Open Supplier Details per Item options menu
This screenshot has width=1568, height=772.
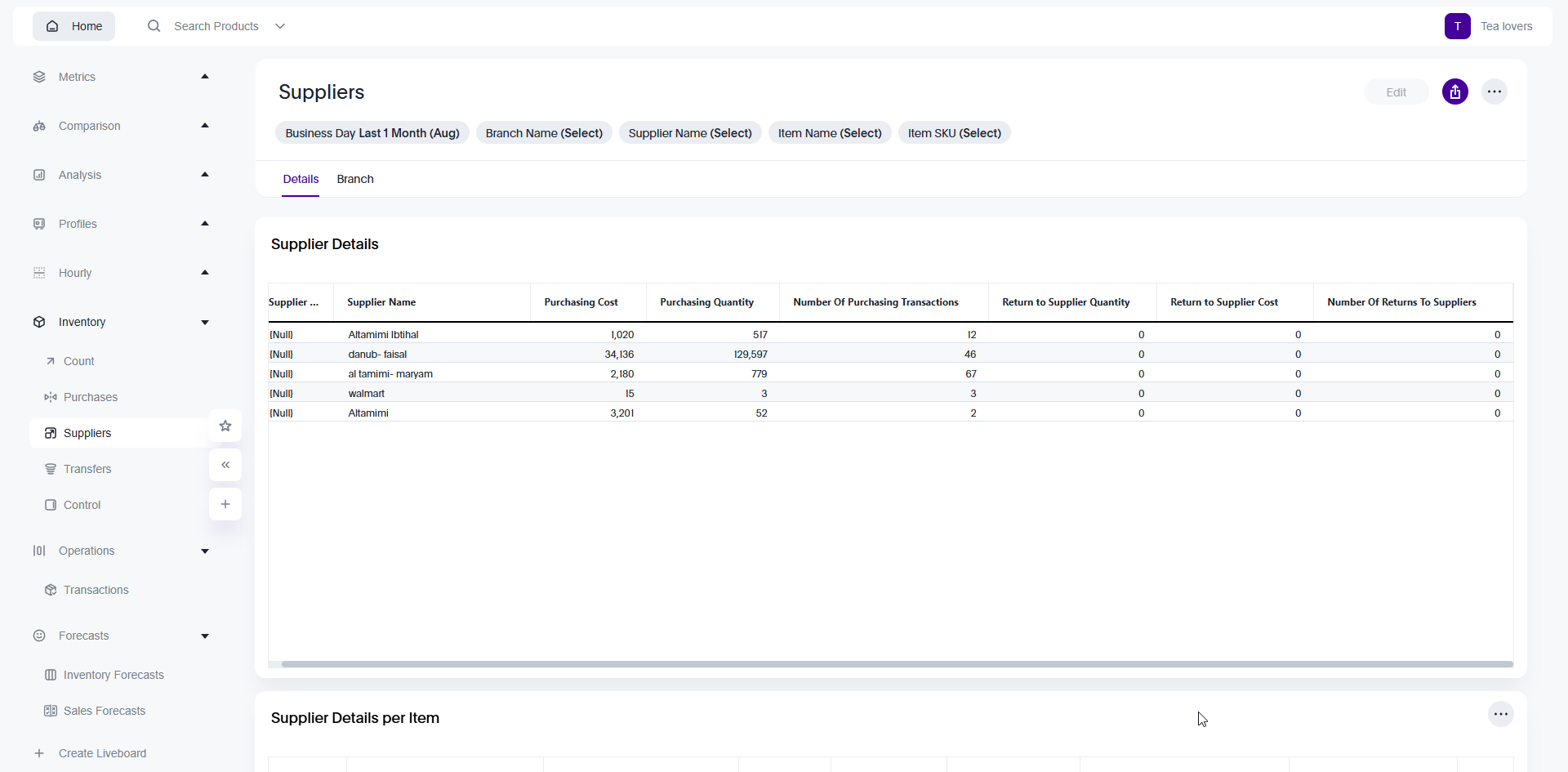[1500, 714]
